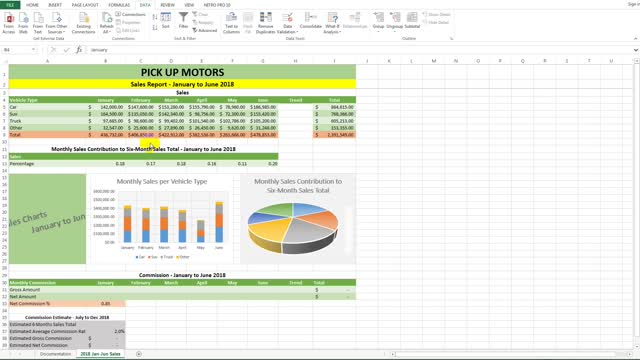The image size is (640, 360).
Task: Click the Name Box field
Action: (x=16, y=50)
